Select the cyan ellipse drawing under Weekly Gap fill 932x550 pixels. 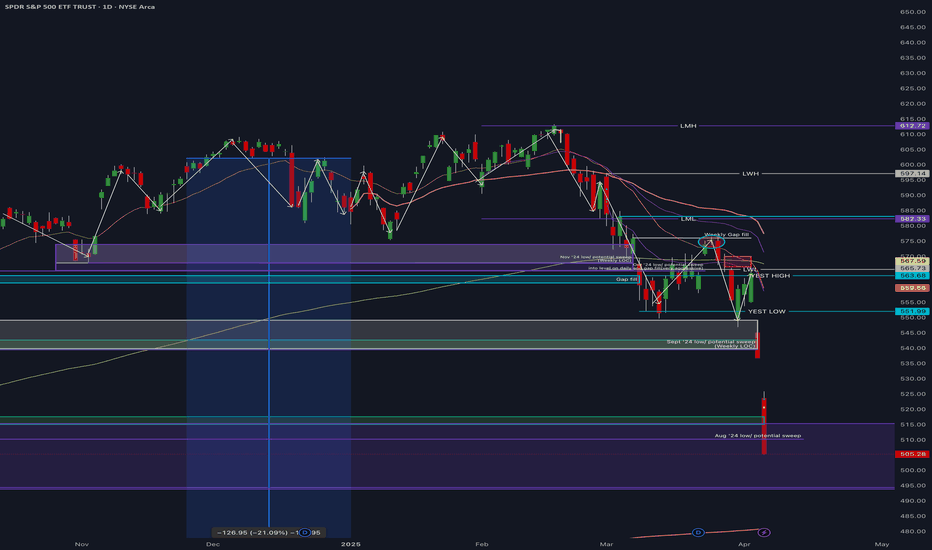711,242
